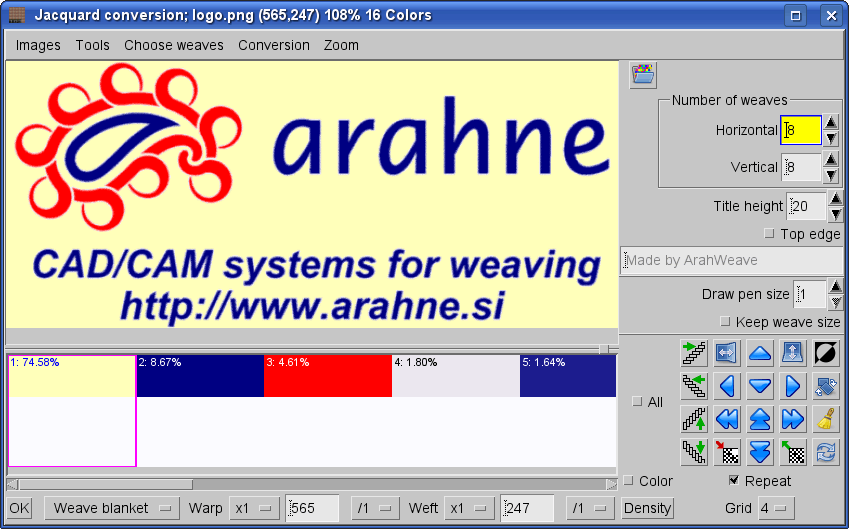The width and height of the screenshot is (849, 529).
Task: Mirror weave vertically with flip icon
Action: (x=793, y=354)
